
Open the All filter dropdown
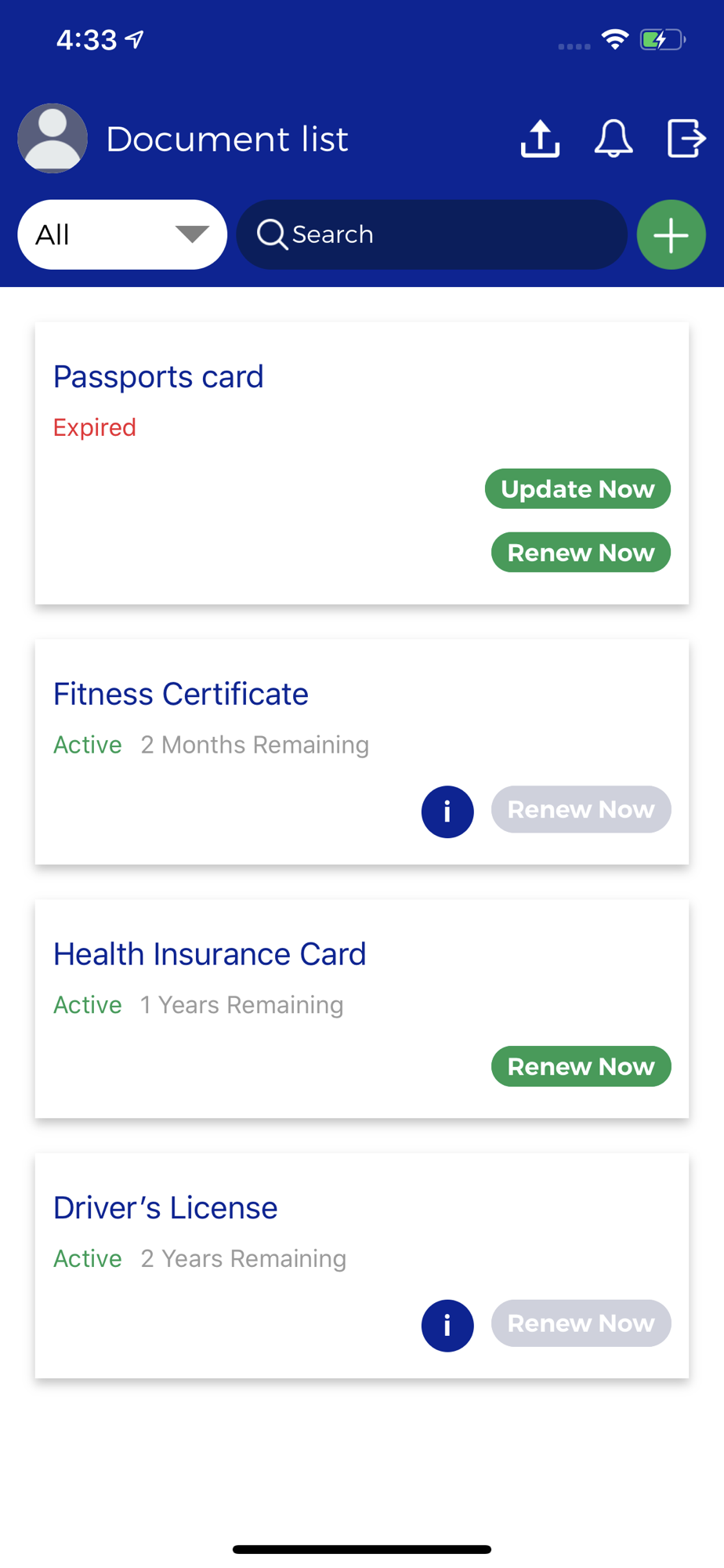coord(122,234)
